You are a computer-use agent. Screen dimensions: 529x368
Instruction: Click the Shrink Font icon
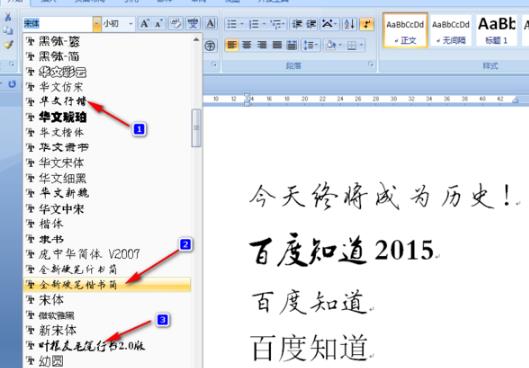point(158,24)
